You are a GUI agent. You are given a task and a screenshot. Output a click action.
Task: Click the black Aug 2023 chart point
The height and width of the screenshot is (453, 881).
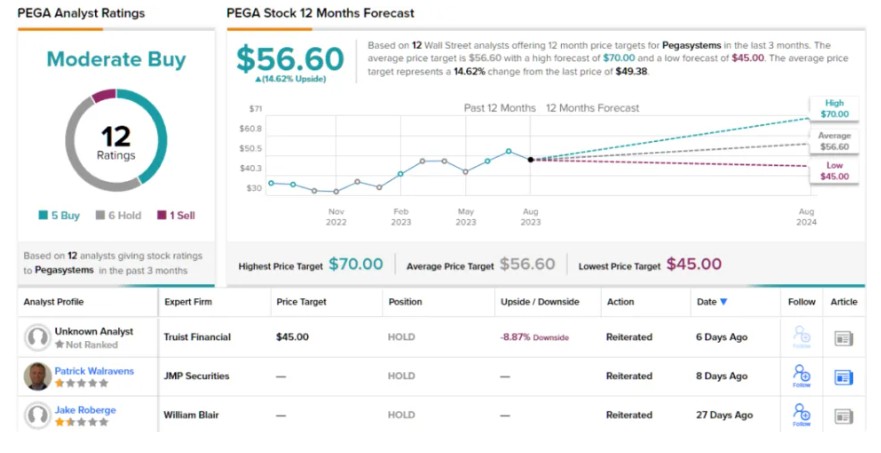point(530,159)
